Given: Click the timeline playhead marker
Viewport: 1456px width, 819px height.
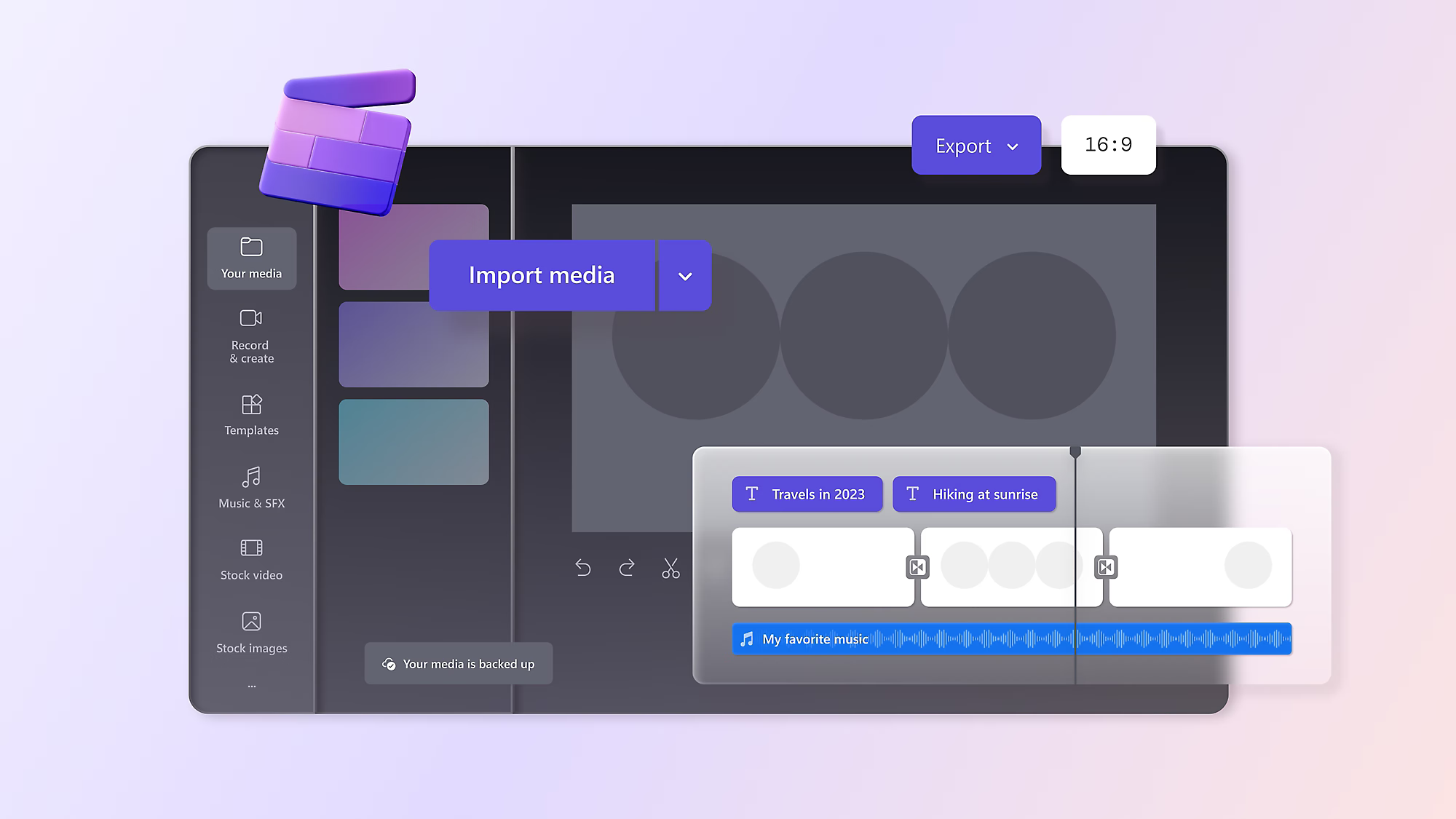Looking at the screenshot, I should [1075, 452].
